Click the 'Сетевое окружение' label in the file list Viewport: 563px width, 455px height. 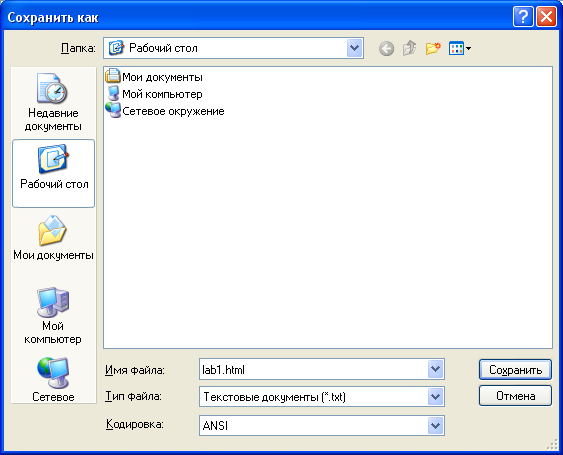pos(173,111)
